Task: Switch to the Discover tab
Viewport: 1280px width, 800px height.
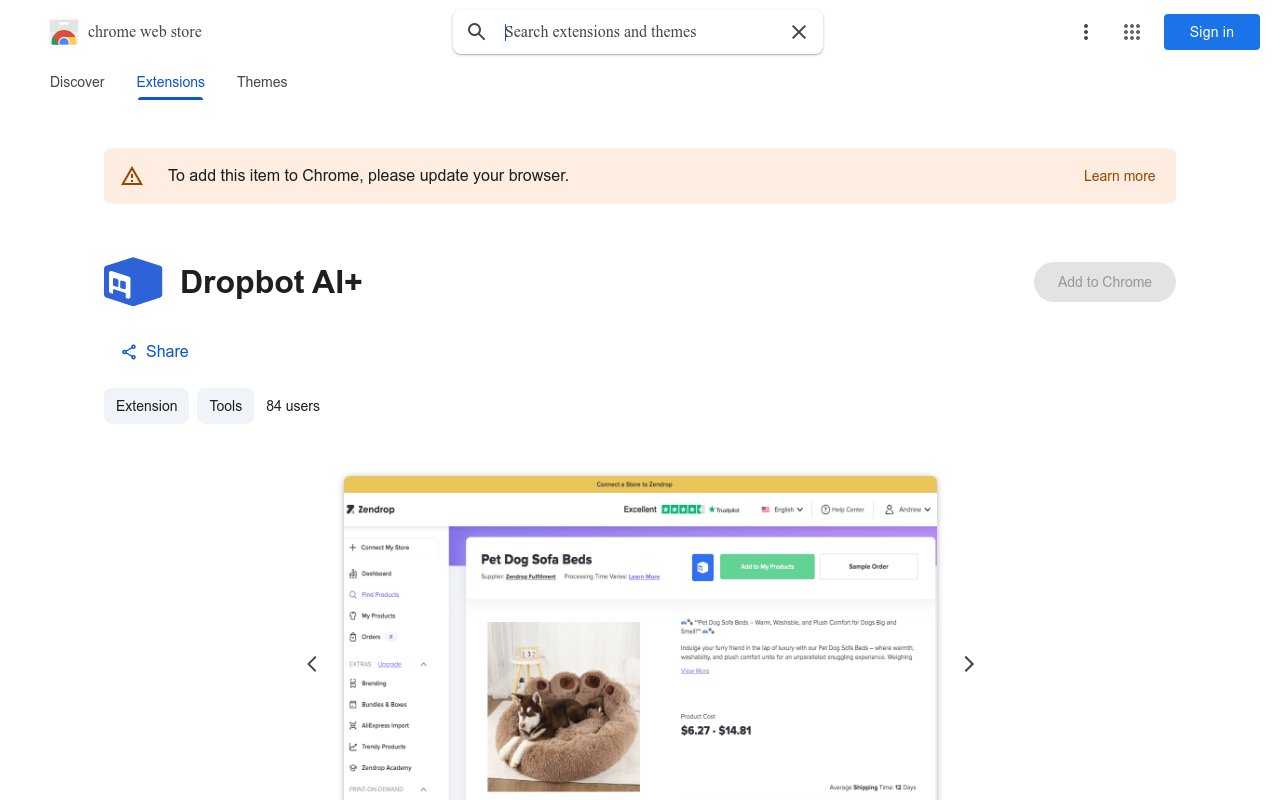Action: 77,82
